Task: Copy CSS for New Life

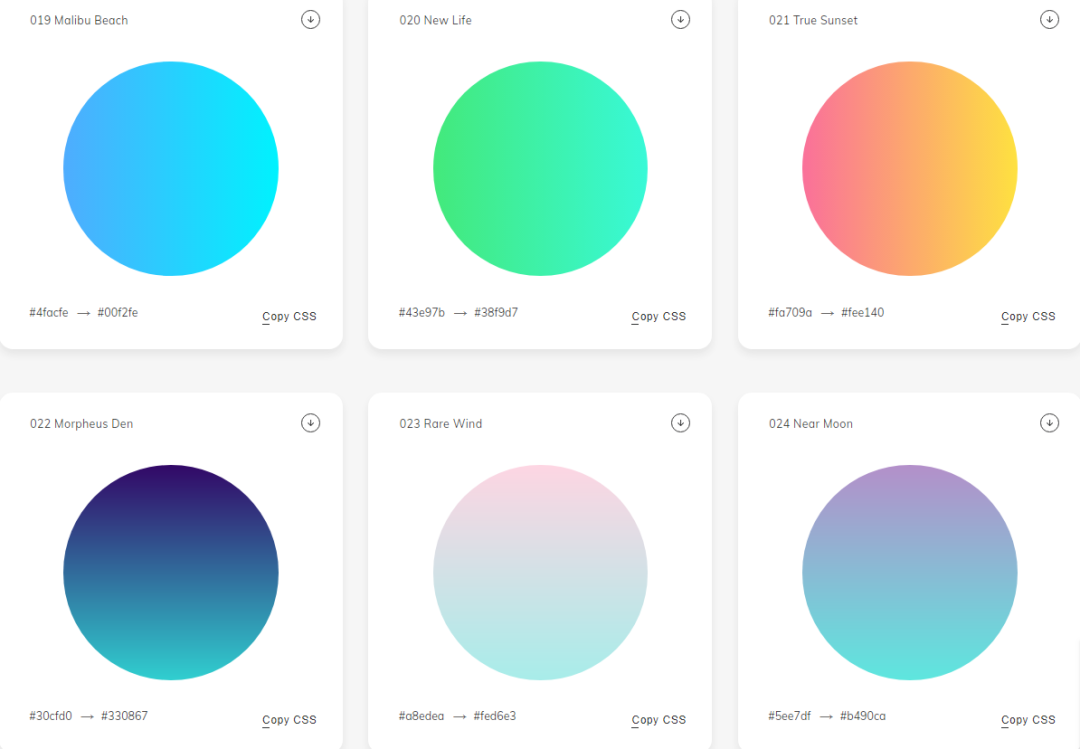Action: tap(658, 316)
